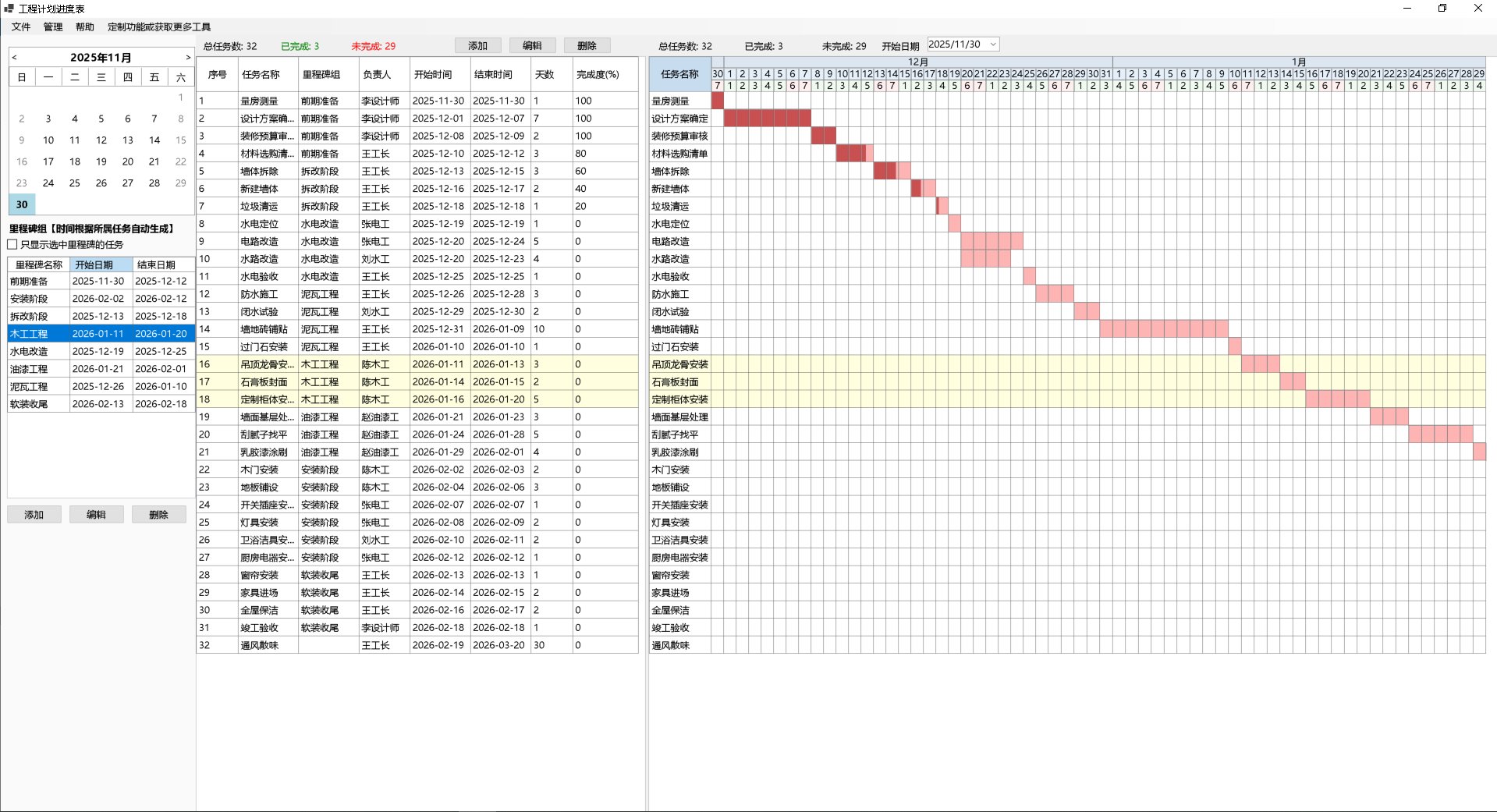This screenshot has width=1497, height=812.
Task: Click 定制功能或获取更多工具 menu item
Action: [159, 27]
